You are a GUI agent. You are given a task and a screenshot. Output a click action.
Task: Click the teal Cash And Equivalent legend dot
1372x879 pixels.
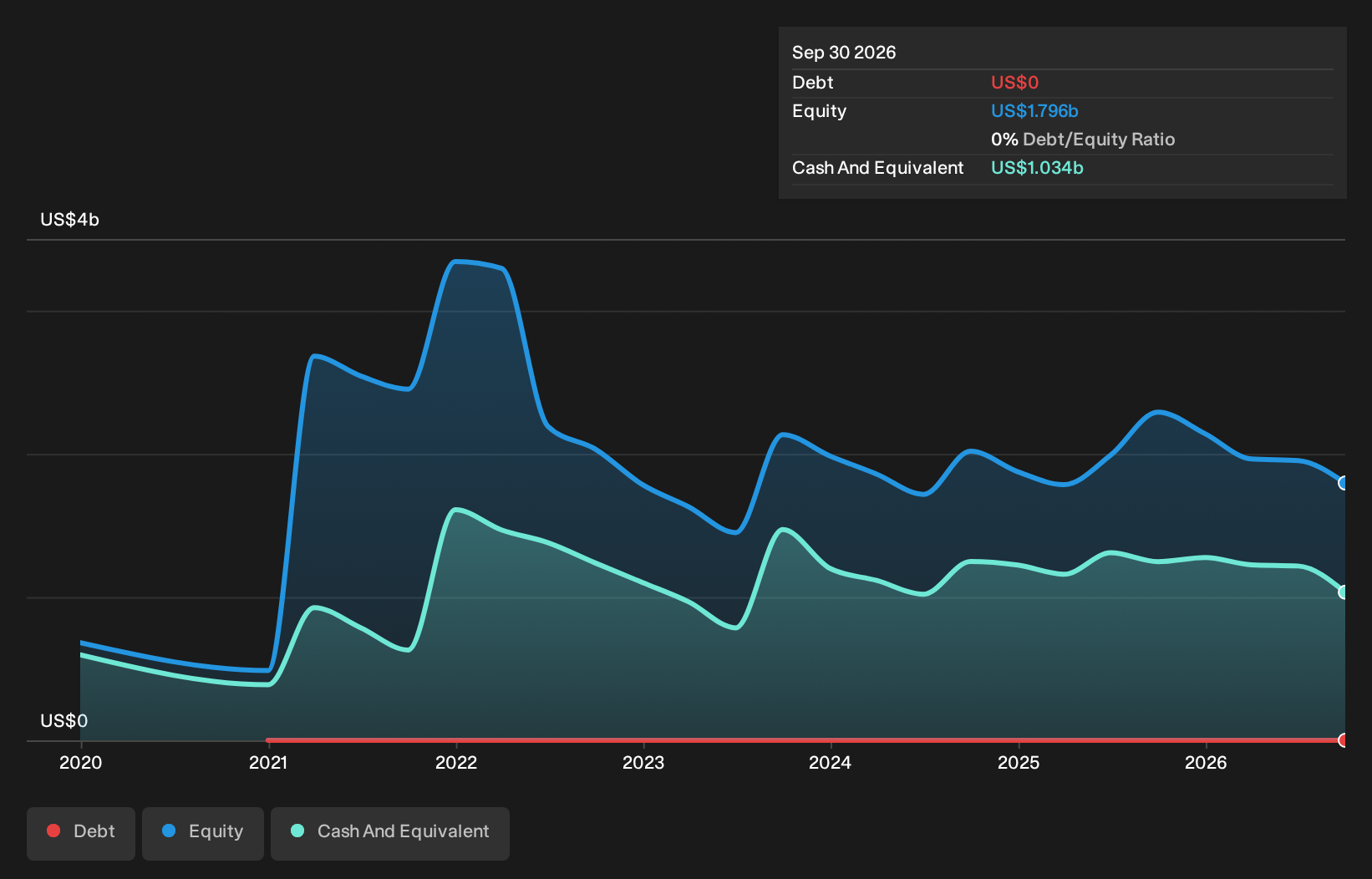[x=297, y=831]
